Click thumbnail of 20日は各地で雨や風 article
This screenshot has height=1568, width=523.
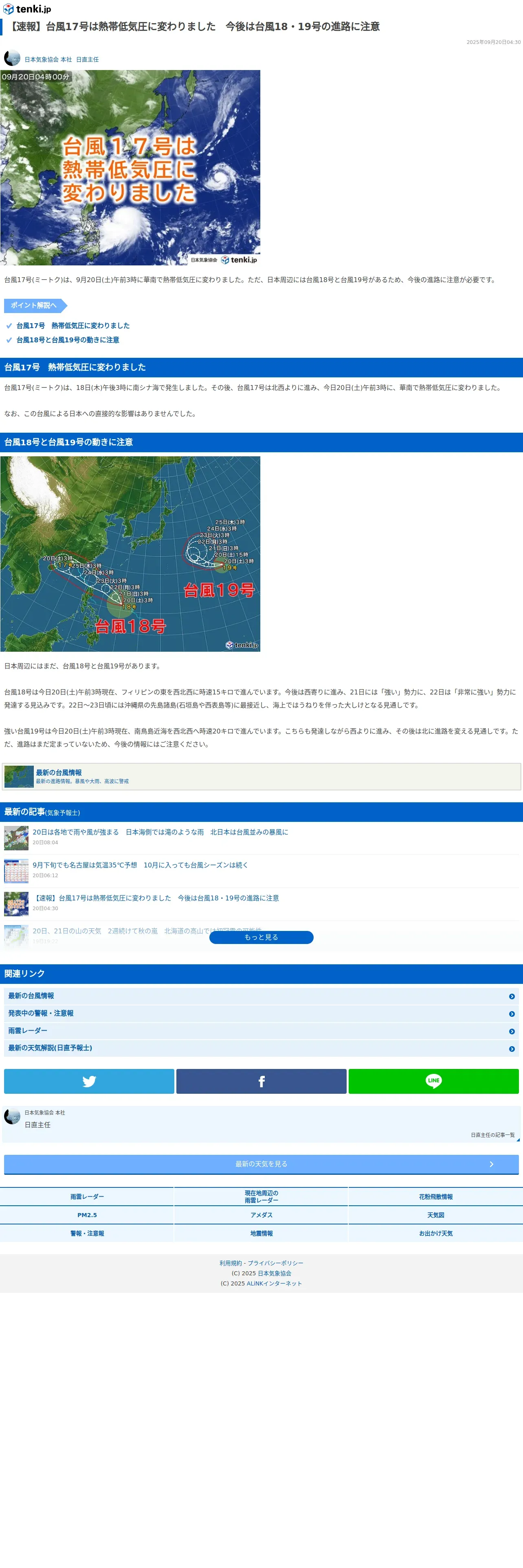pos(16,838)
